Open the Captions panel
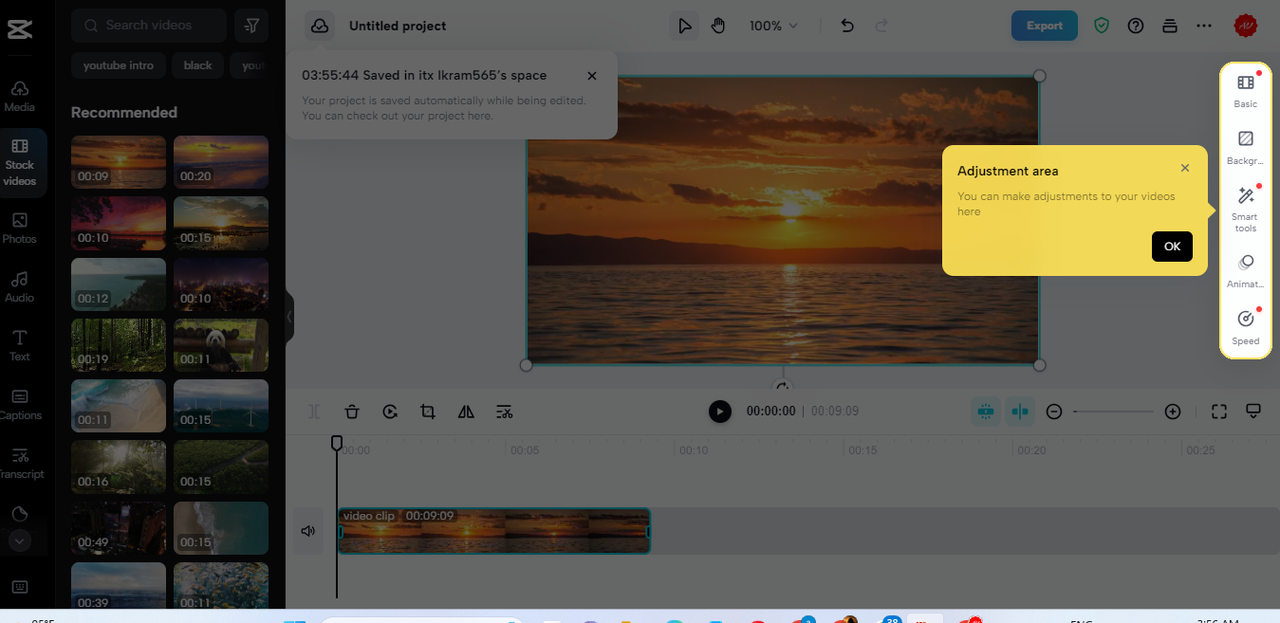The height and width of the screenshot is (623, 1280). click(x=19, y=404)
